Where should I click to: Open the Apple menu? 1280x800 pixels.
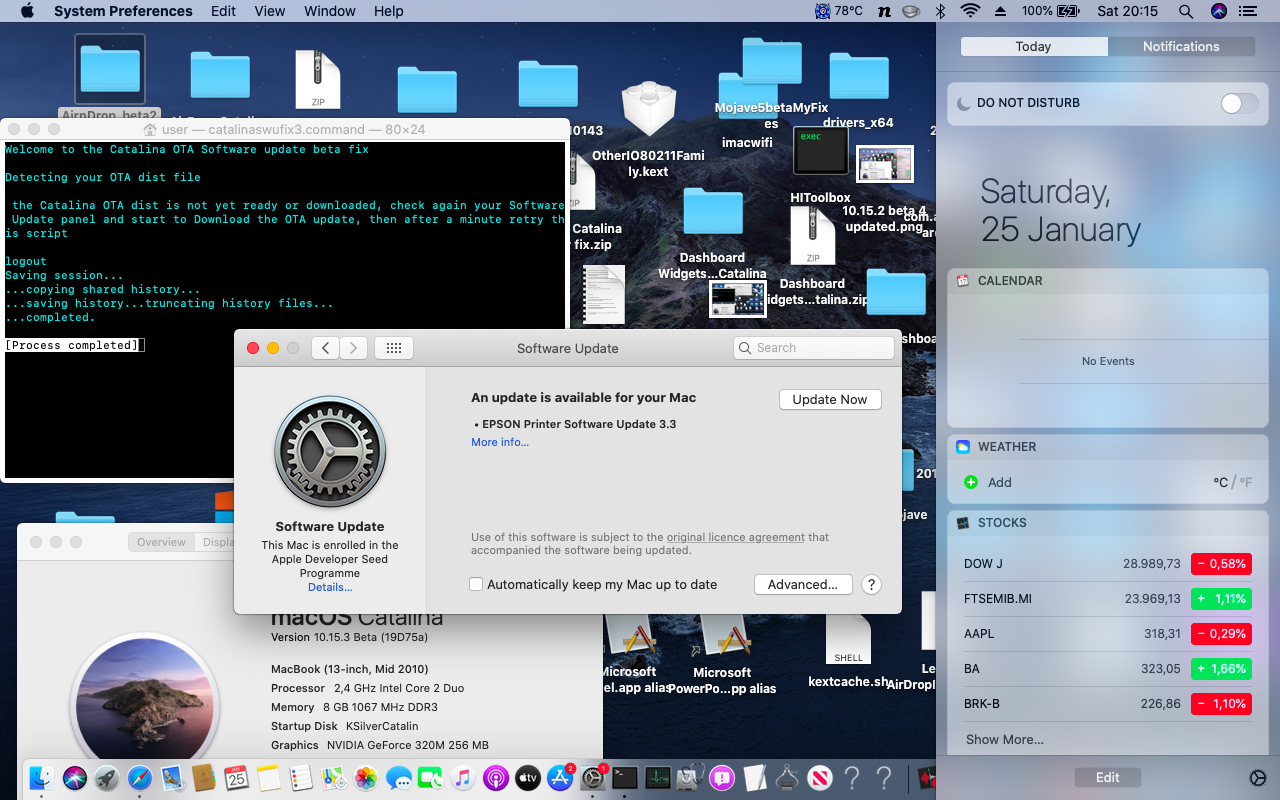point(26,11)
